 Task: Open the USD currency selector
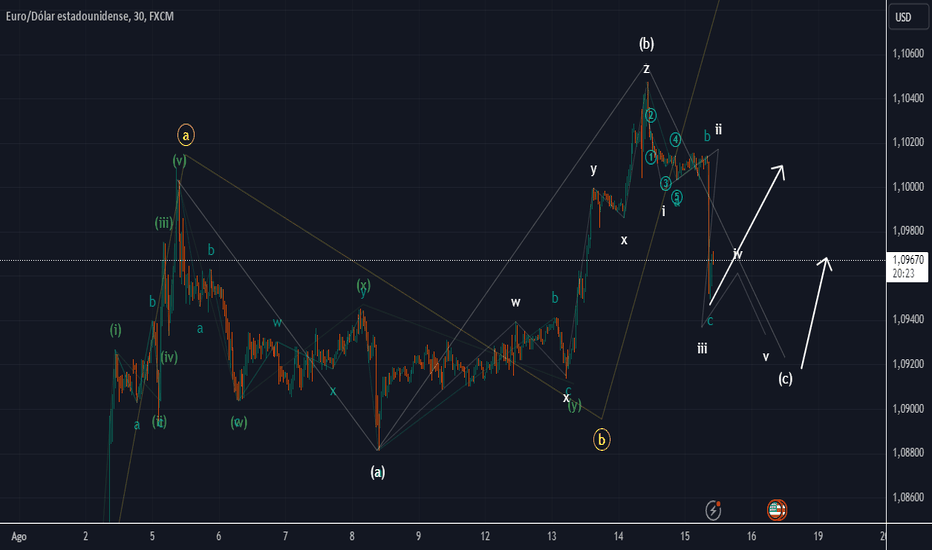coord(908,17)
